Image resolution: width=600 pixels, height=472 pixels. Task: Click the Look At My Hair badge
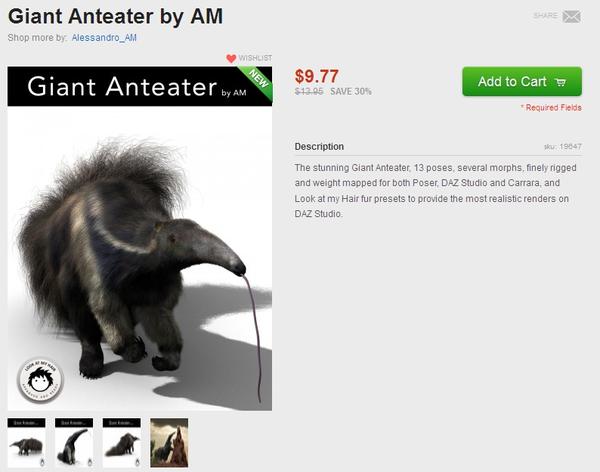pos(40,380)
